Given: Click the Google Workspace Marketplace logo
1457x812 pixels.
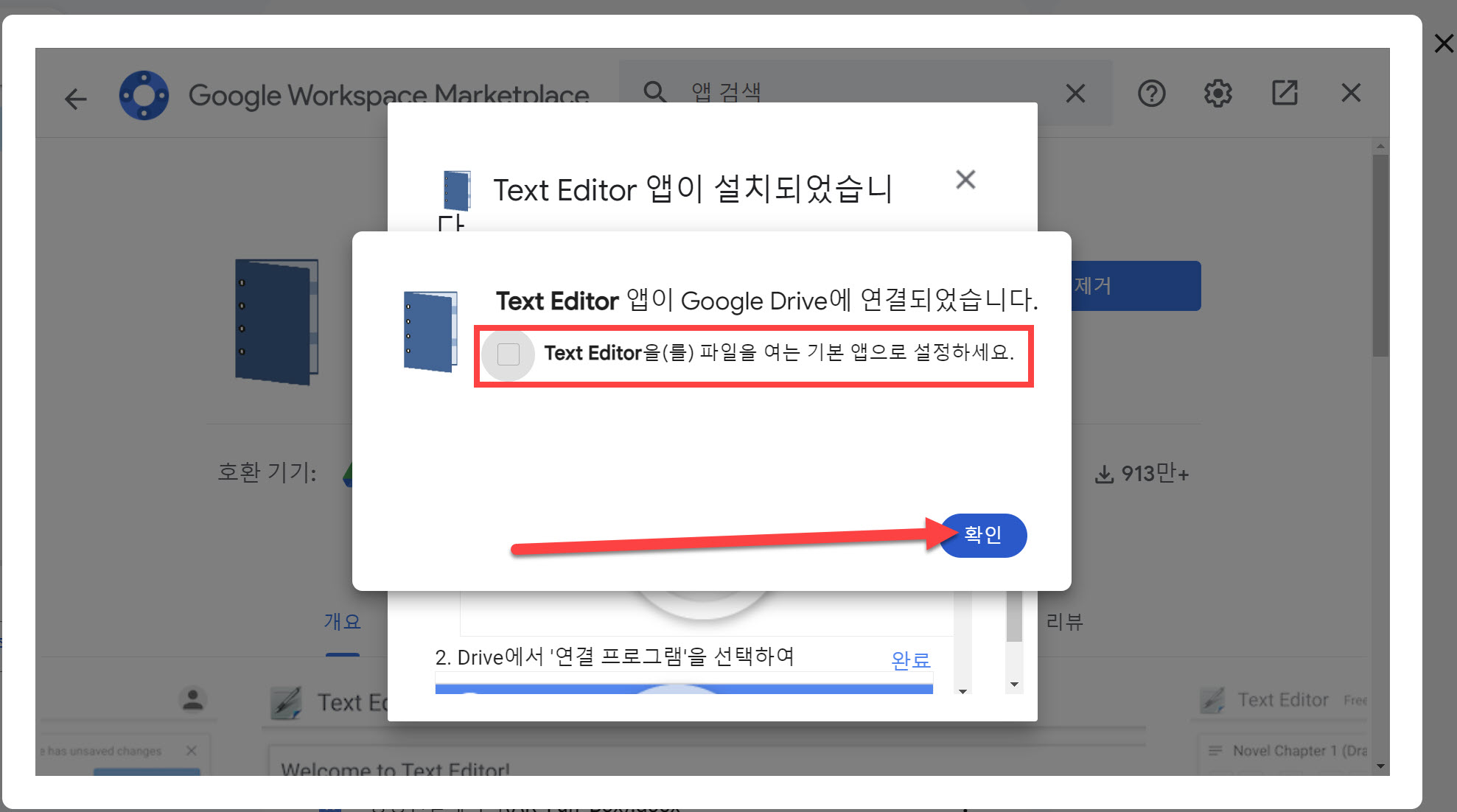Looking at the screenshot, I should coord(144,95).
